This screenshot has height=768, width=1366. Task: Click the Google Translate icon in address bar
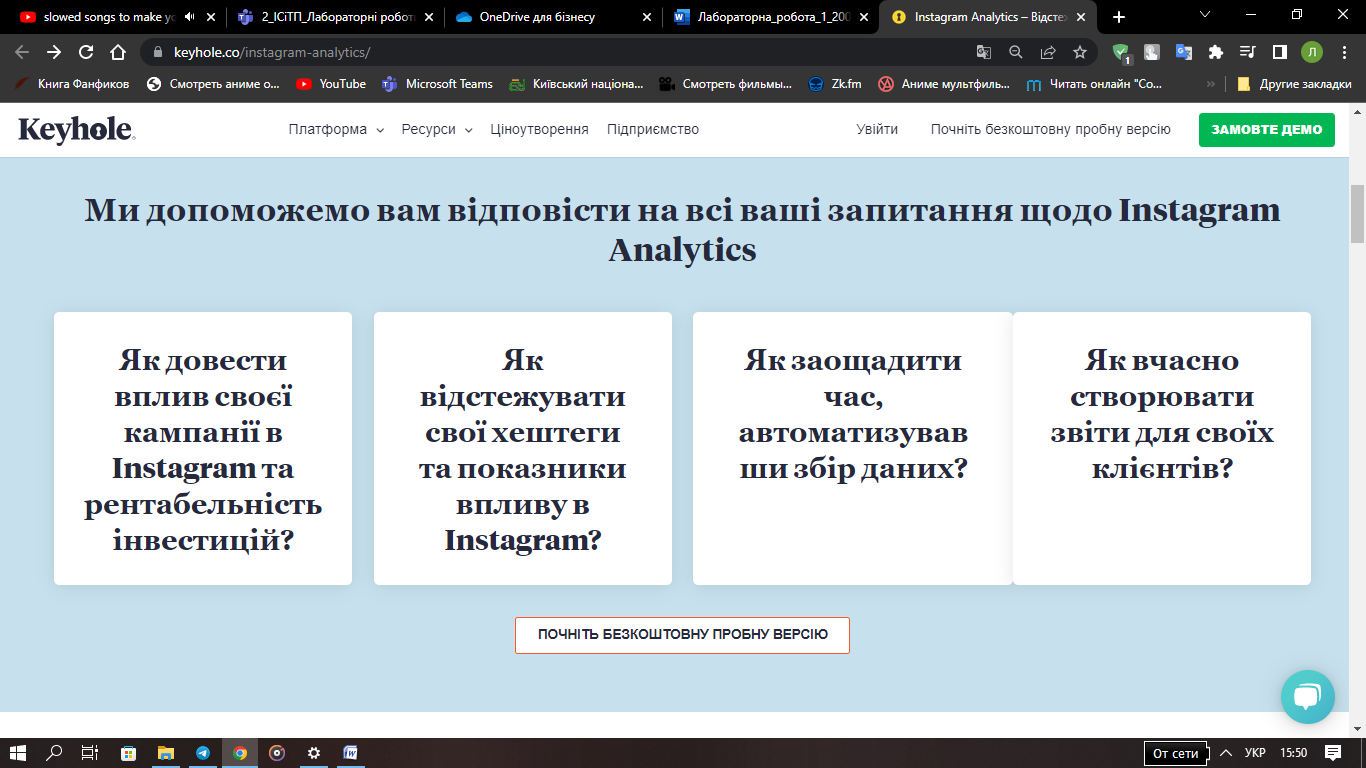point(984,52)
